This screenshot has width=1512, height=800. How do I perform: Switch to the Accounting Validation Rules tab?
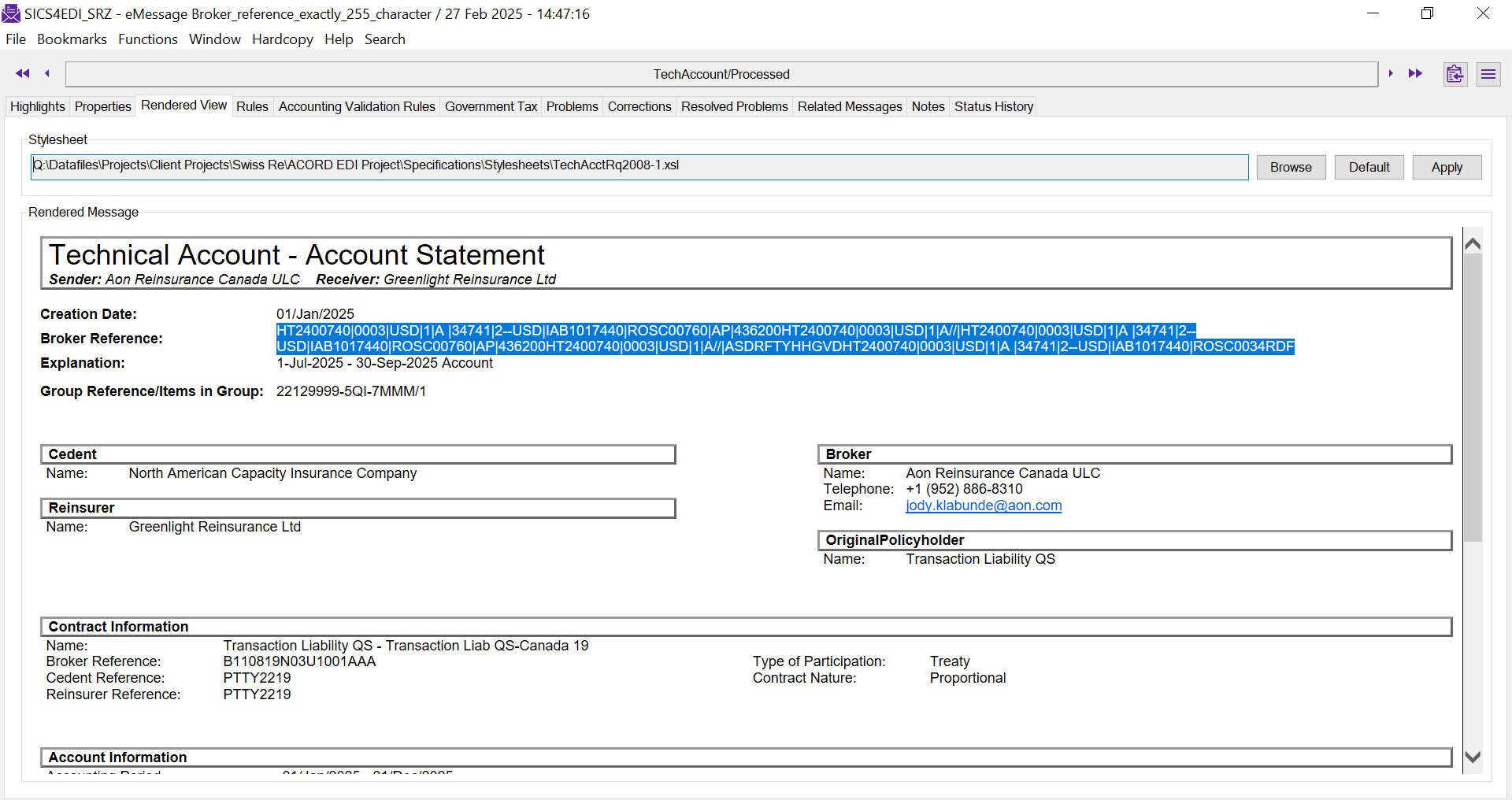357,106
